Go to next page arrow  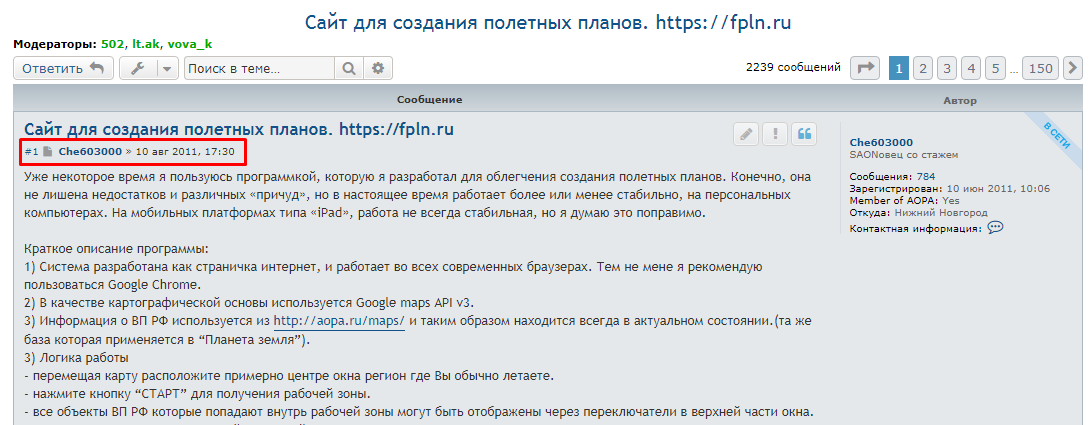point(1073,68)
